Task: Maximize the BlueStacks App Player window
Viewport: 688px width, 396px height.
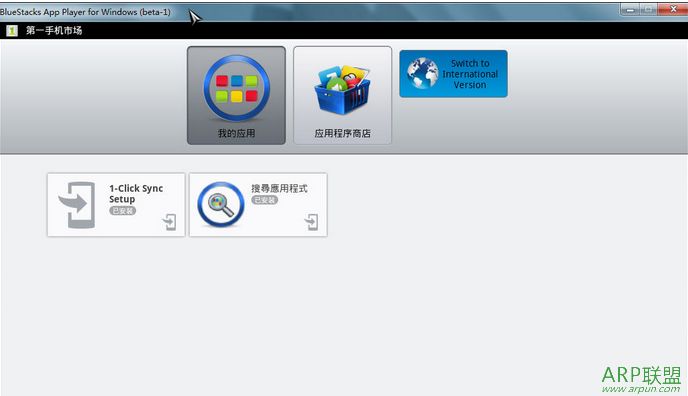Action: pos(648,10)
